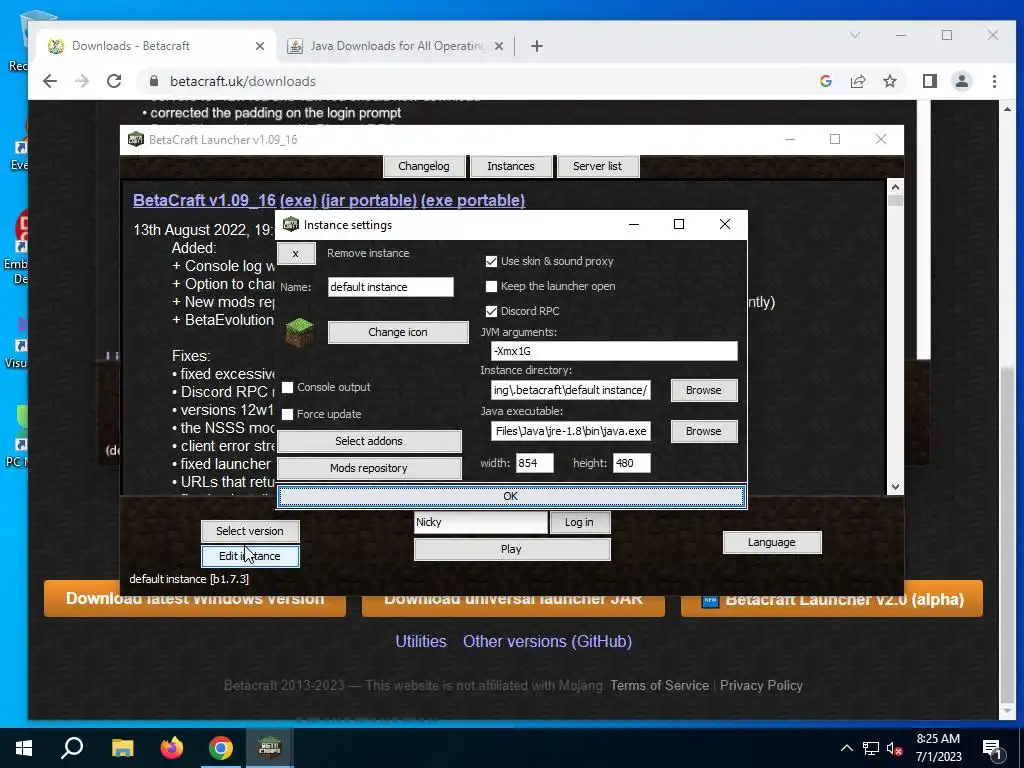Open taskbar Search
This screenshot has width=1024, height=768.
point(72,748)
